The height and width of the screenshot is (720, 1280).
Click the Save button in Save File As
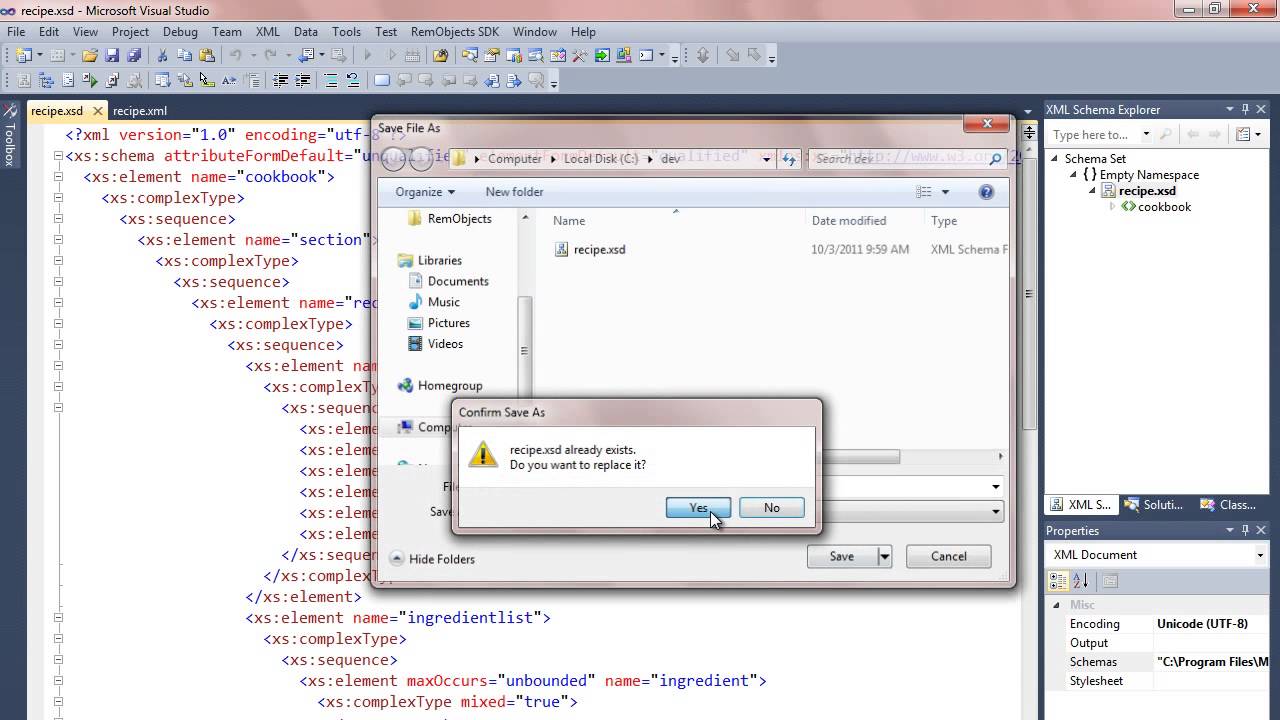pos(842,556)
